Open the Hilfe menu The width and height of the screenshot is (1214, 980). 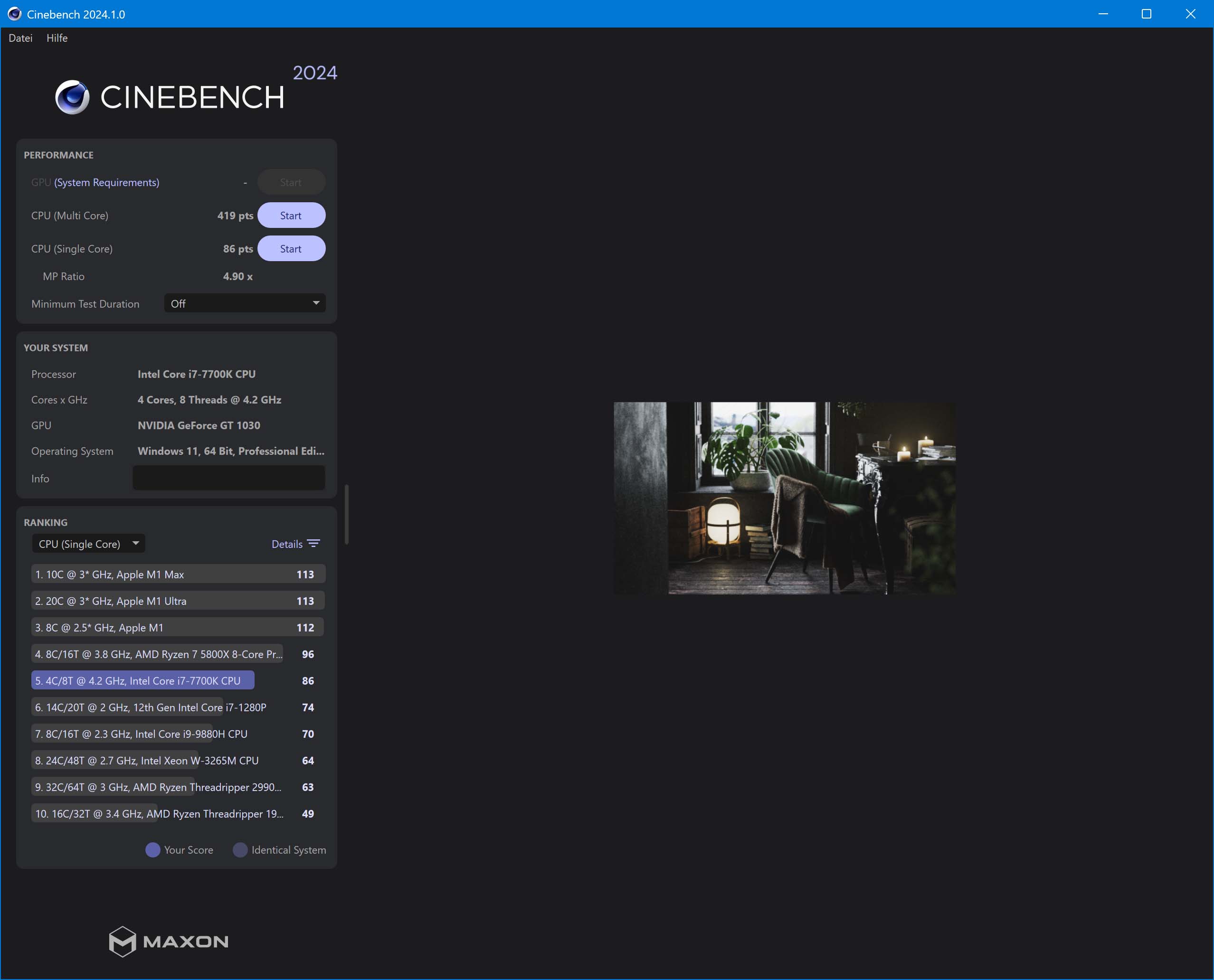click(57, 38)
